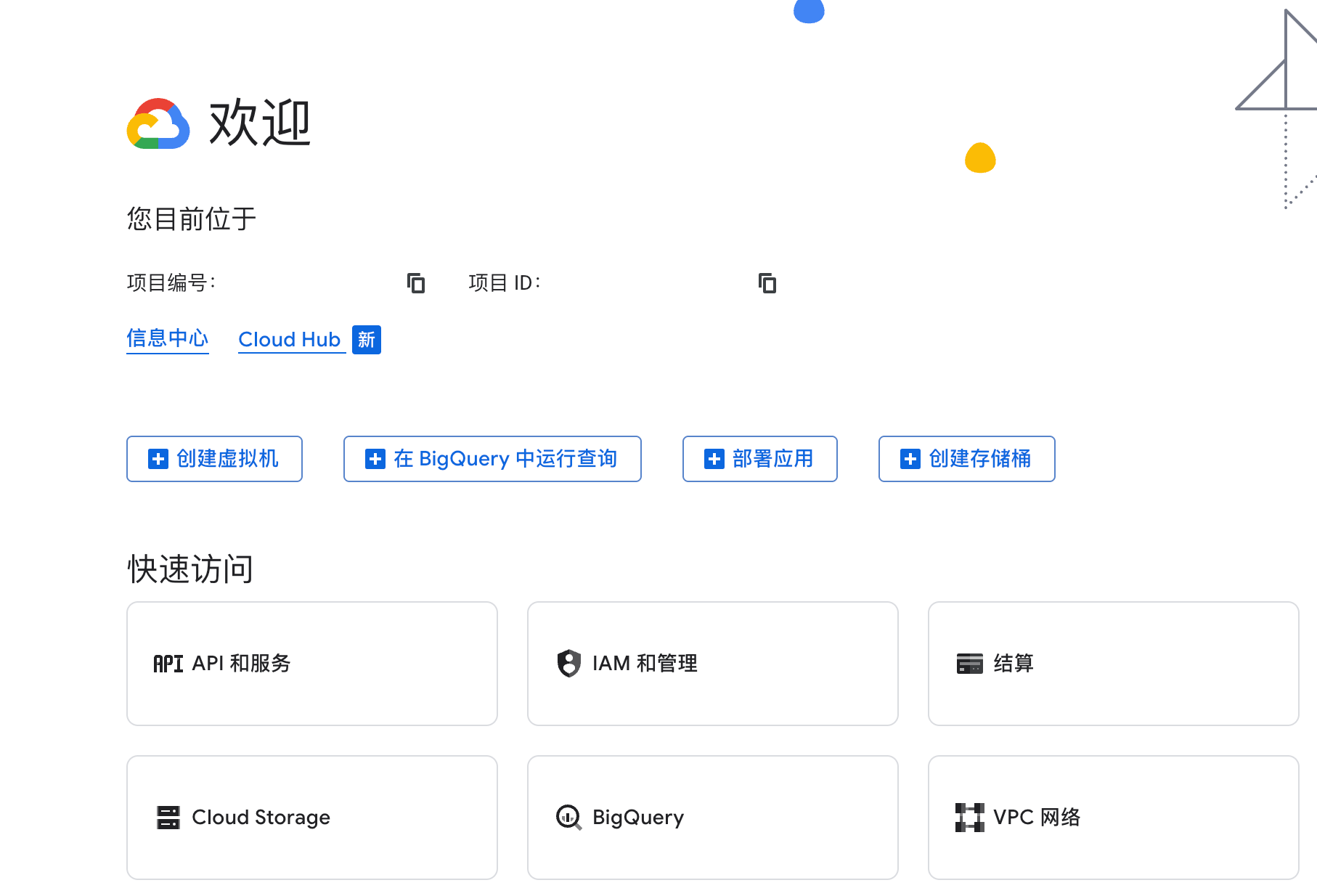Image resolution: width=1317 pixels, height=896 pixels.
Task: Click plus icon on 创建存储桶
Action: (910, 459)
